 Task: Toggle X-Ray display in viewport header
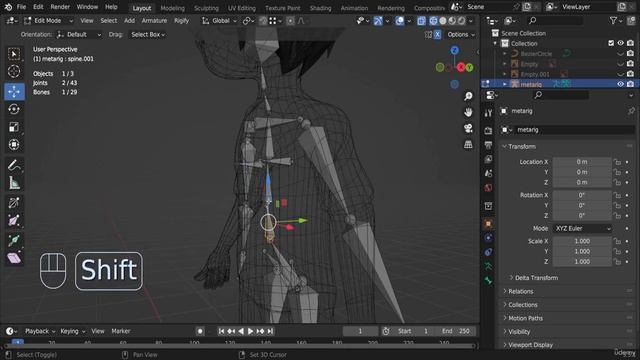pos(421,21)
